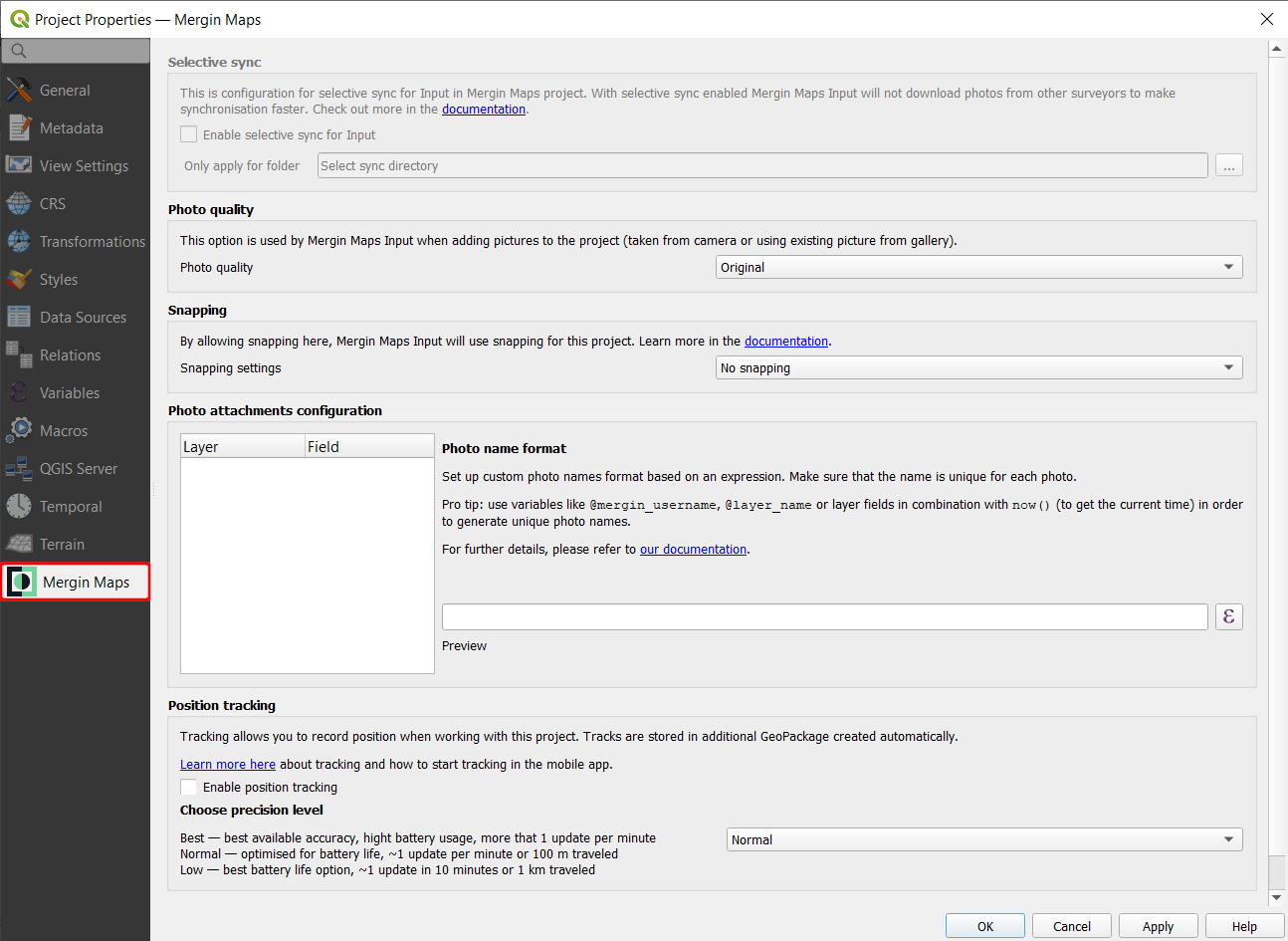The height and width of the screenshot is (941, 1288).
Task: Click the QGIS Server icon
Action: tap(19, 468)
